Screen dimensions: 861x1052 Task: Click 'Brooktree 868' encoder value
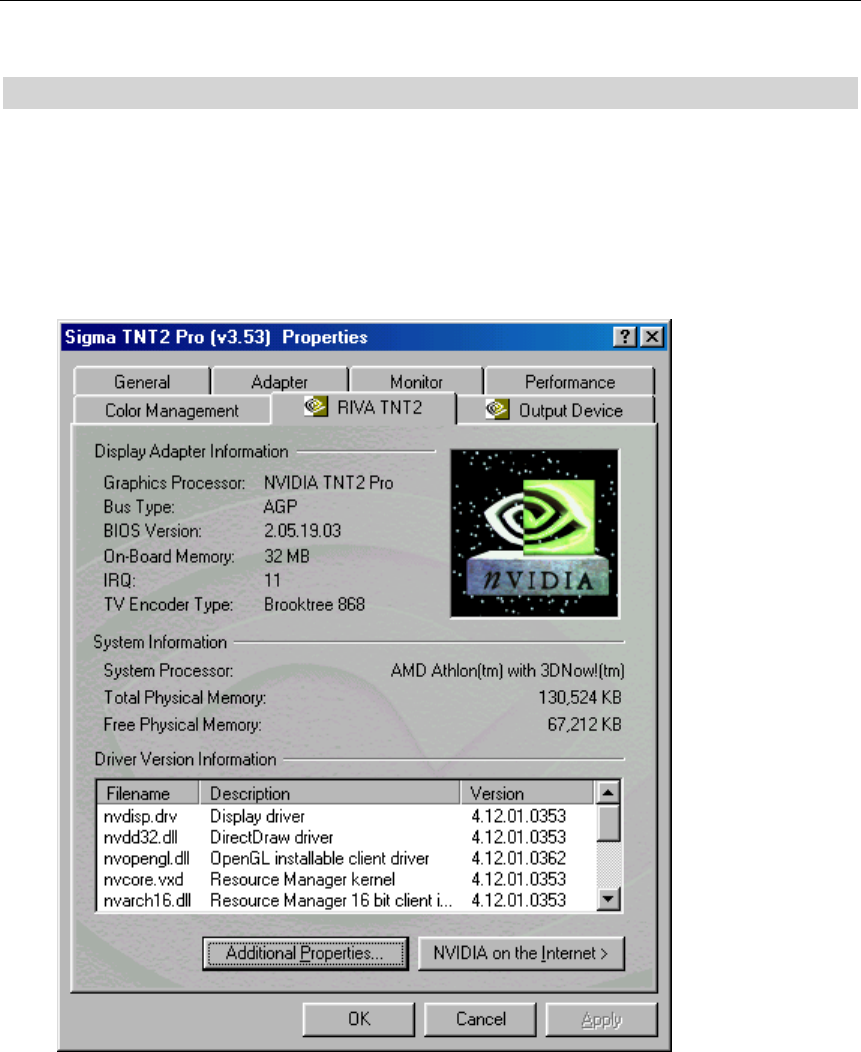point(314,604)
